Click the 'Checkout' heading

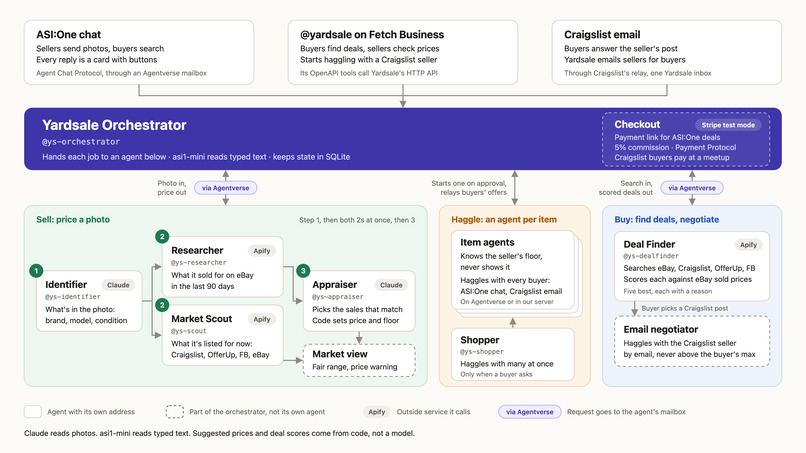pyautogui.click(x=637, y=124)
